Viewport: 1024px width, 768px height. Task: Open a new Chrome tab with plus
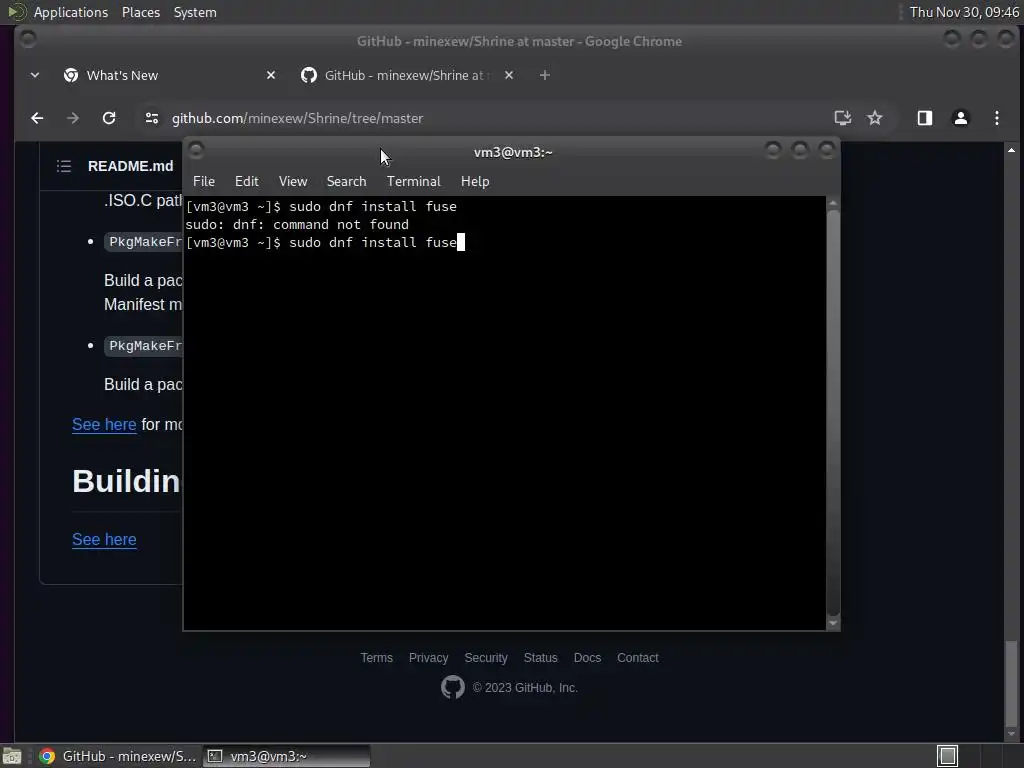click(x=545, y=75)
